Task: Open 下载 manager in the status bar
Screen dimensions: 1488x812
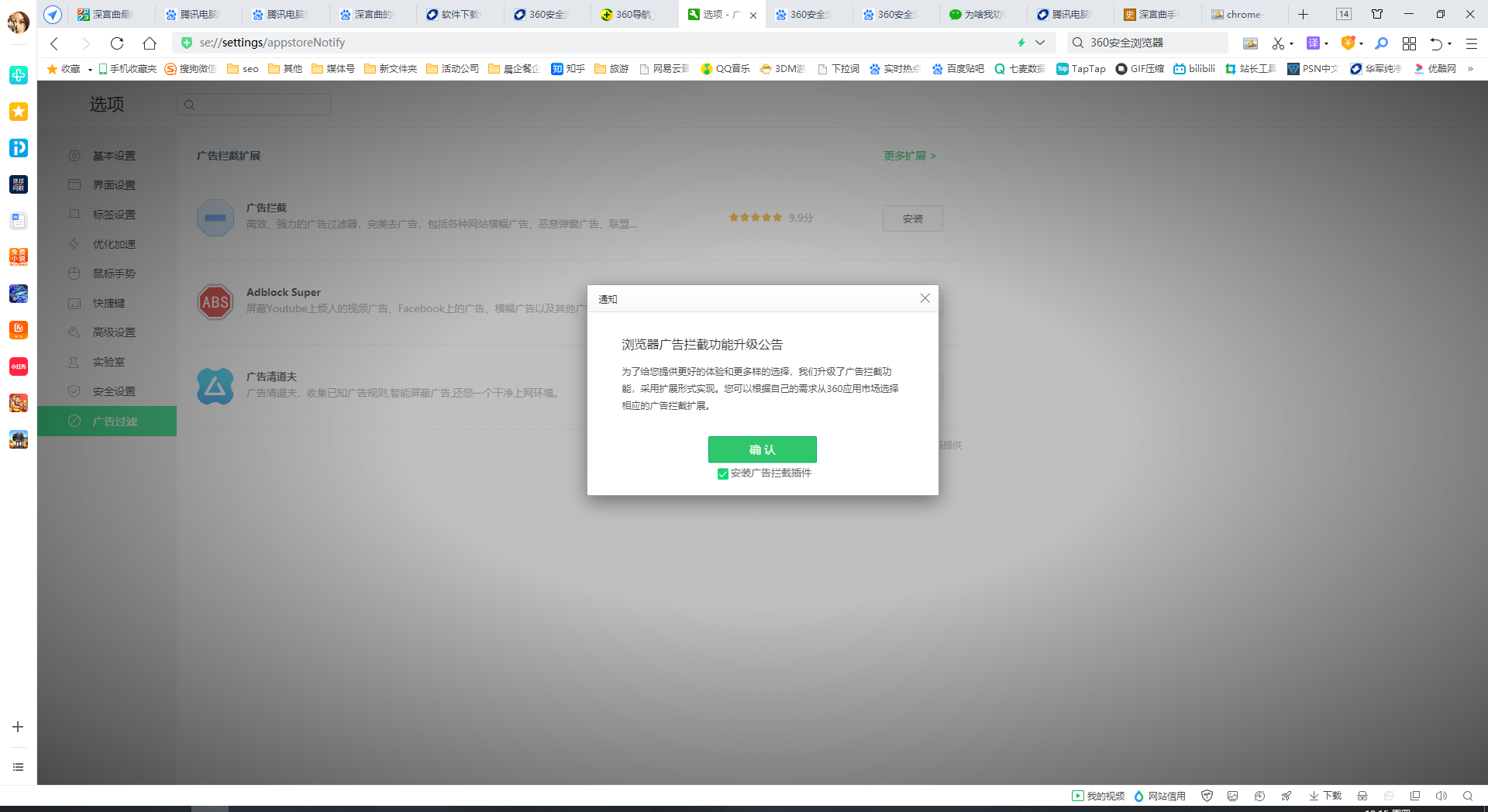Action: (1325, 796)
